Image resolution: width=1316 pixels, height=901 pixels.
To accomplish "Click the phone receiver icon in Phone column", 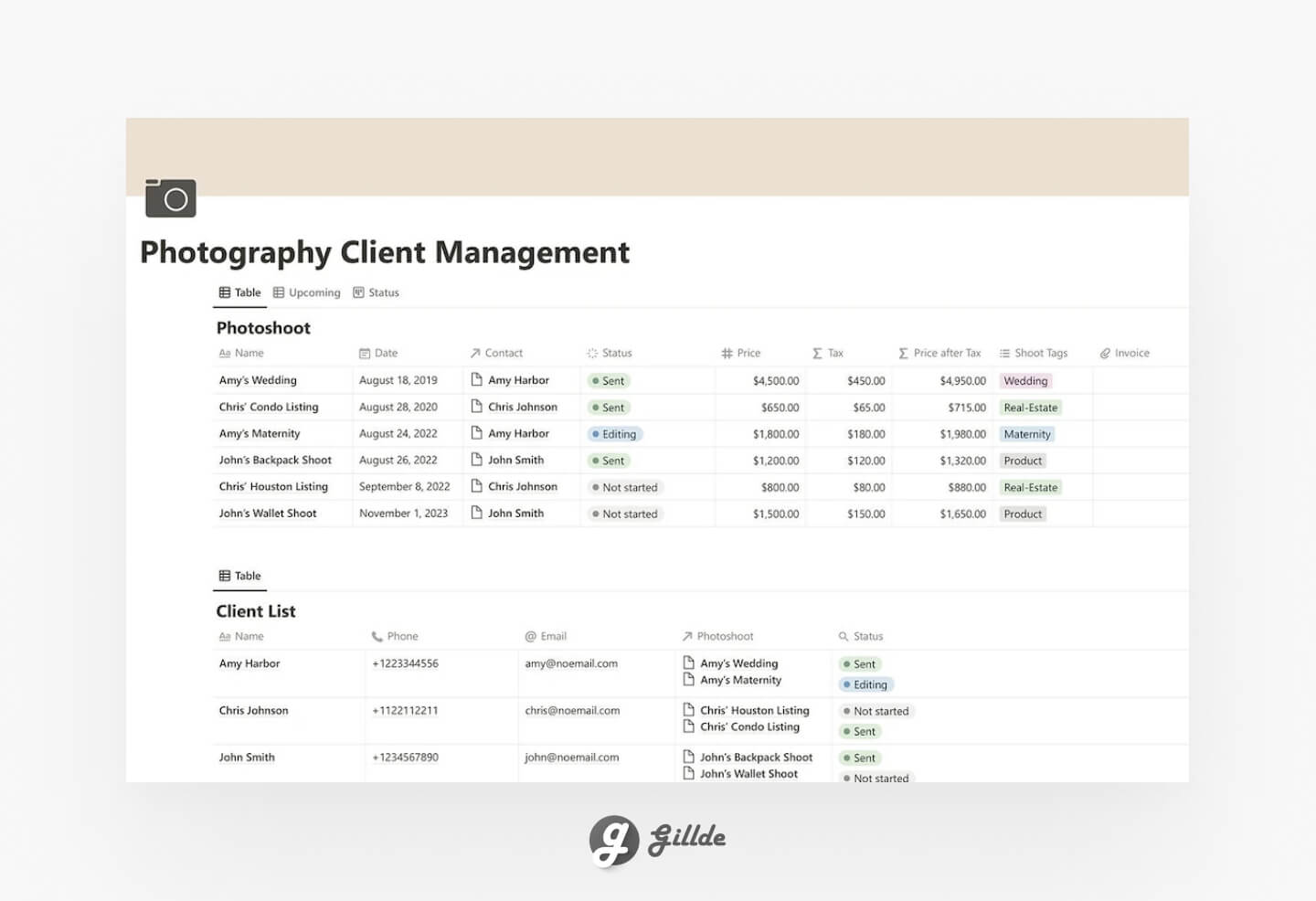I will (377, 636).
